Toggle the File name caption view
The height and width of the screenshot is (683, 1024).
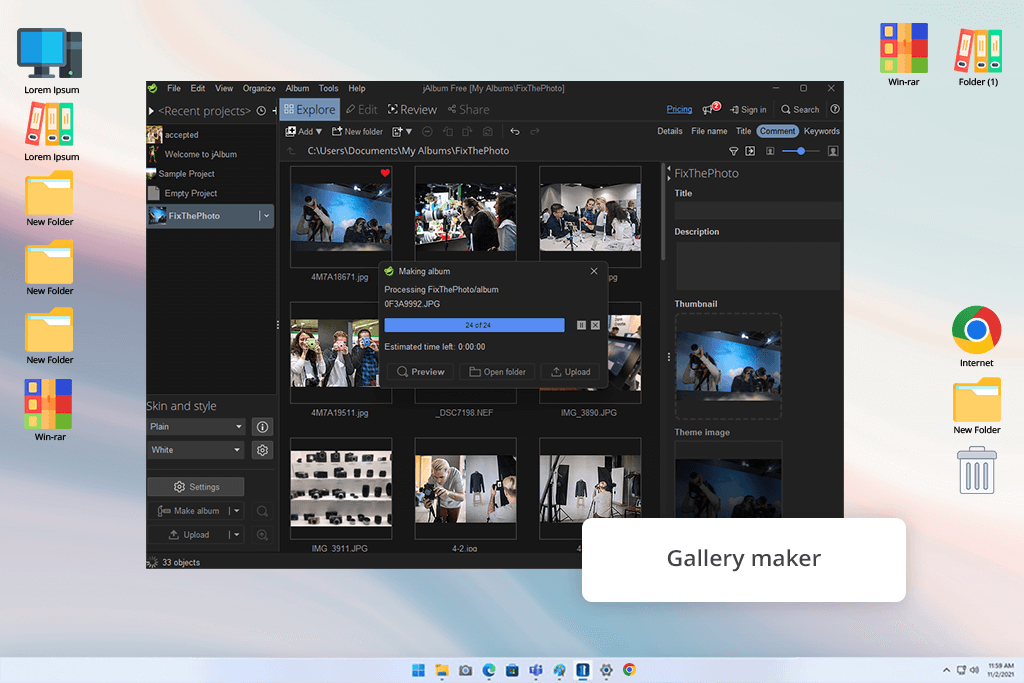[709, 131]
